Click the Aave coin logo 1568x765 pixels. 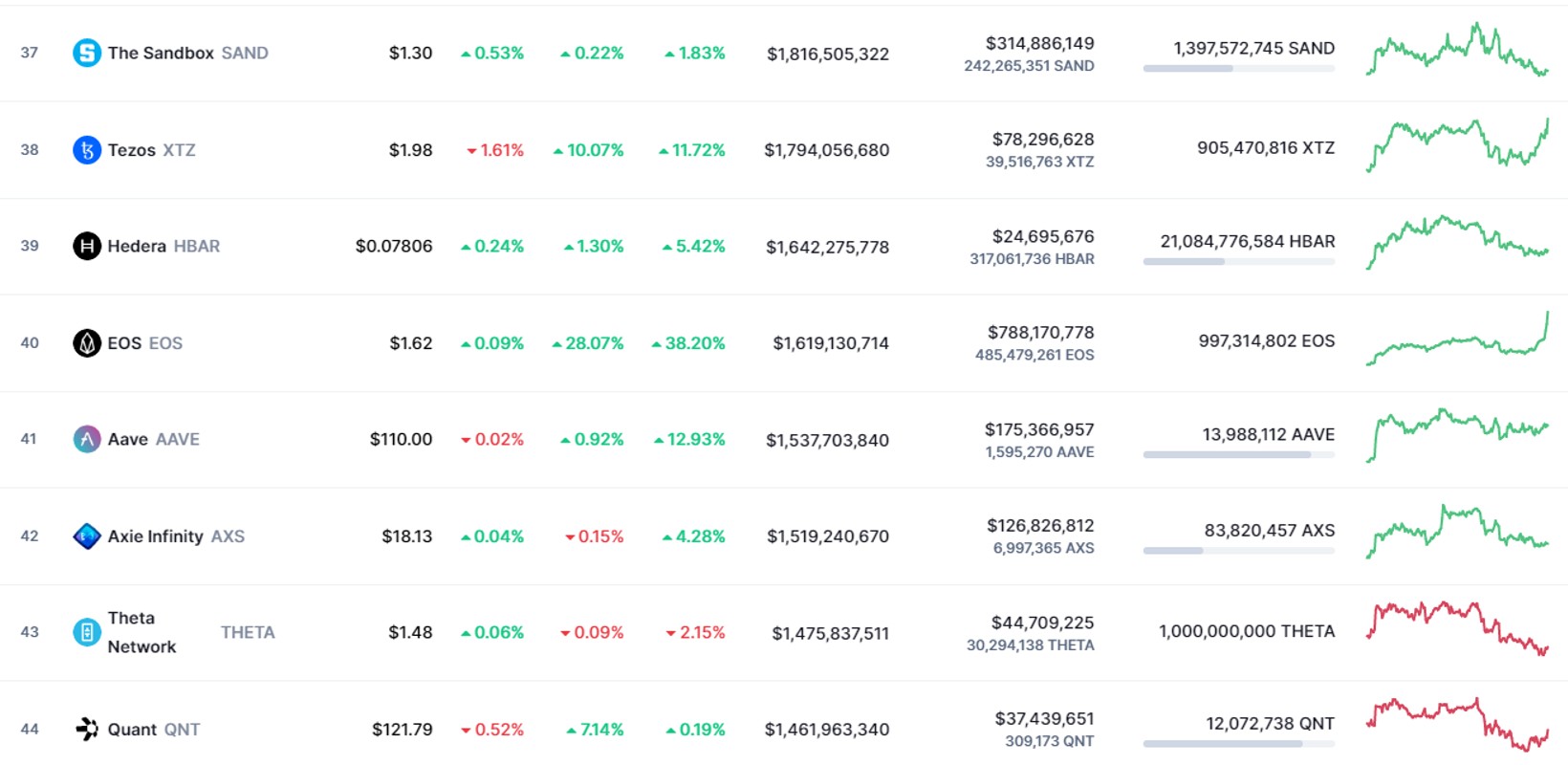(x=87, y=439)
